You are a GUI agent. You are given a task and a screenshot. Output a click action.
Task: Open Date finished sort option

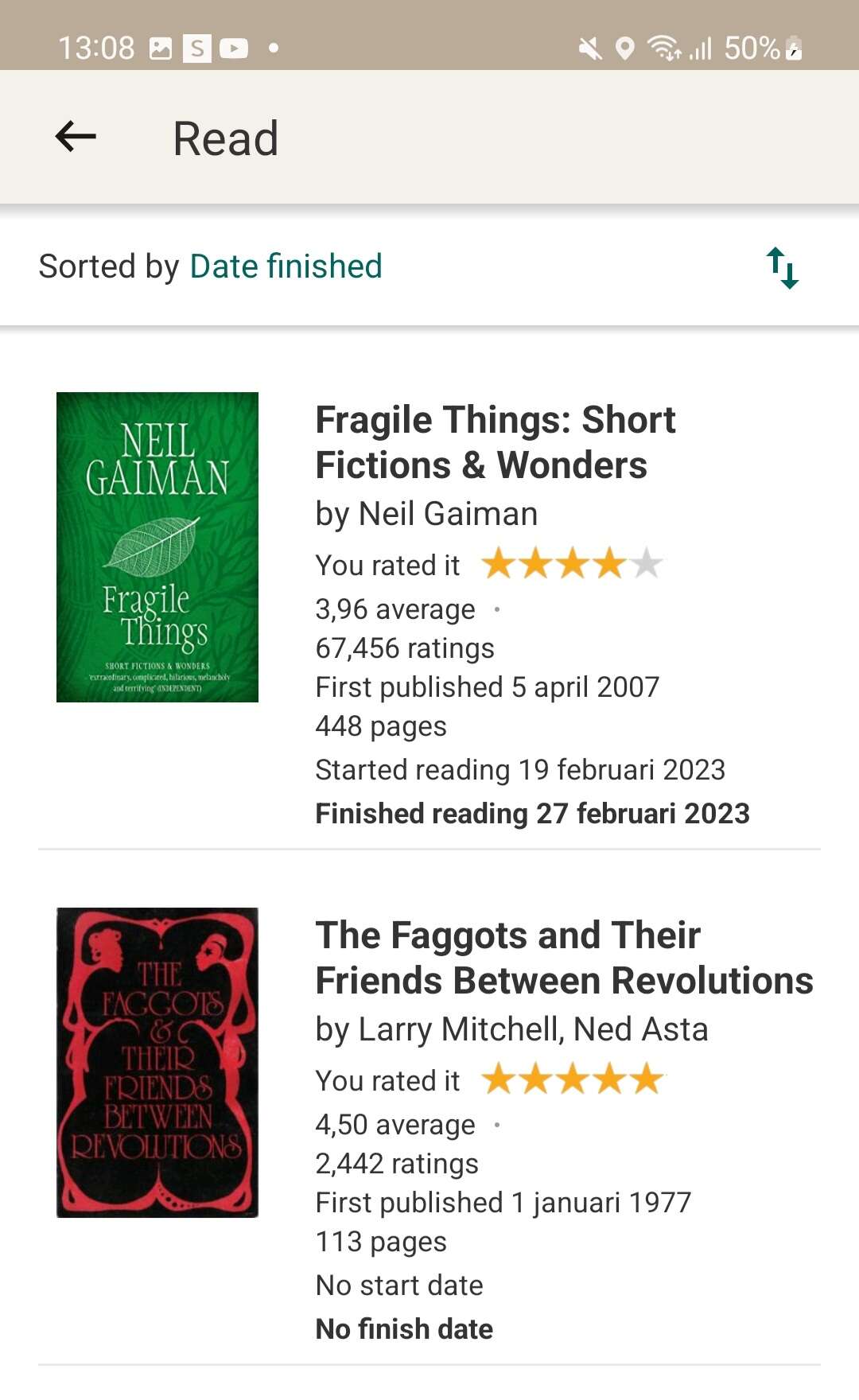(x=286, y=266)
